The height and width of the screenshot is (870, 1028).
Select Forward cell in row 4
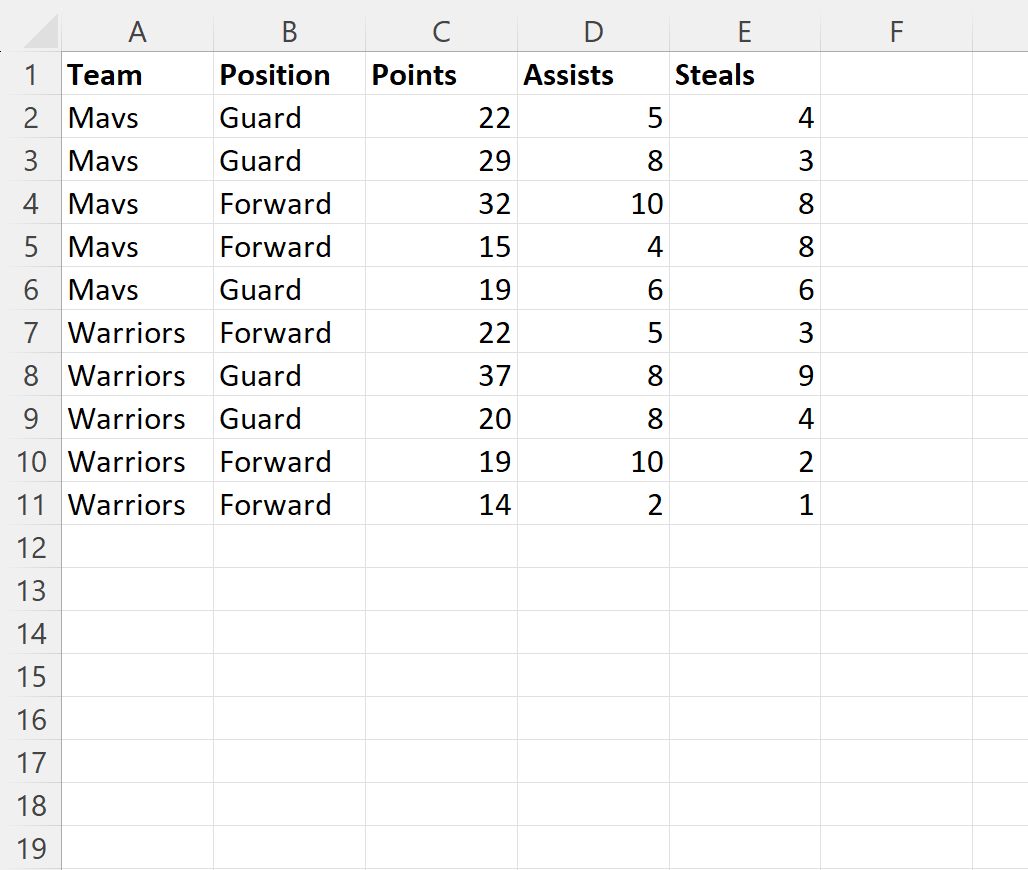pos(289,203)
